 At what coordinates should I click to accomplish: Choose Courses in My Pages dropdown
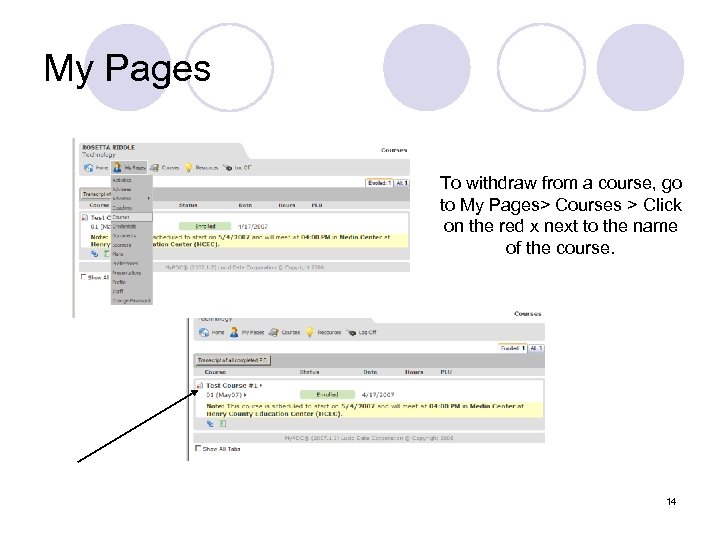132,217
